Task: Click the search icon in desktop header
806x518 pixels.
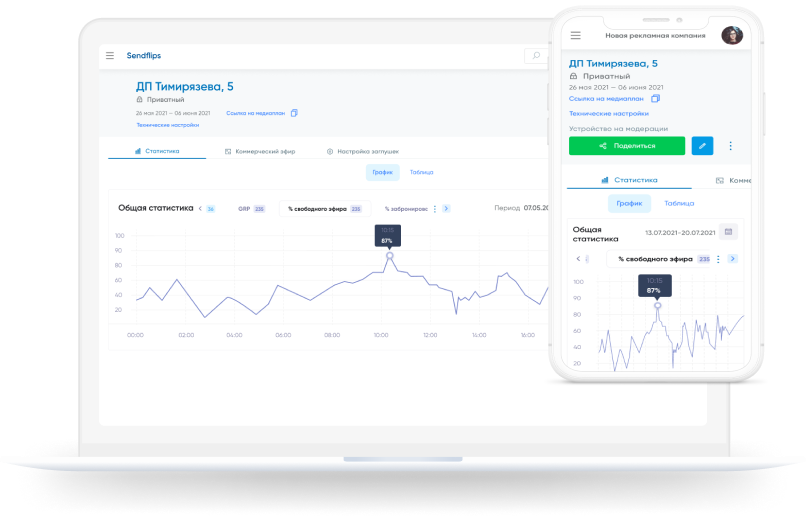Action: pos(536,56)
